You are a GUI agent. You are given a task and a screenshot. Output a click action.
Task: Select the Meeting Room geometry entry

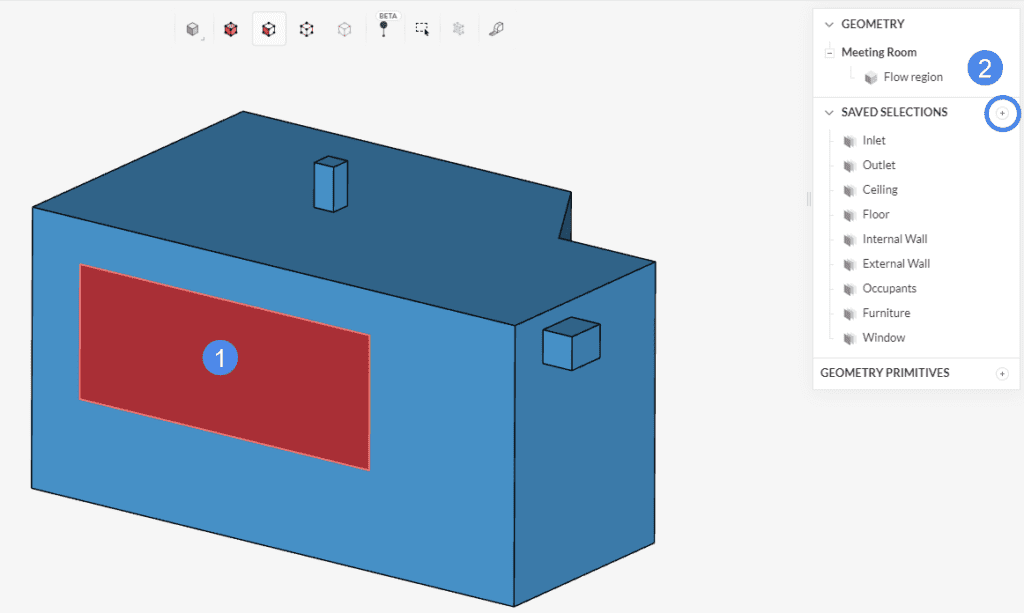[x=880, y=51]
